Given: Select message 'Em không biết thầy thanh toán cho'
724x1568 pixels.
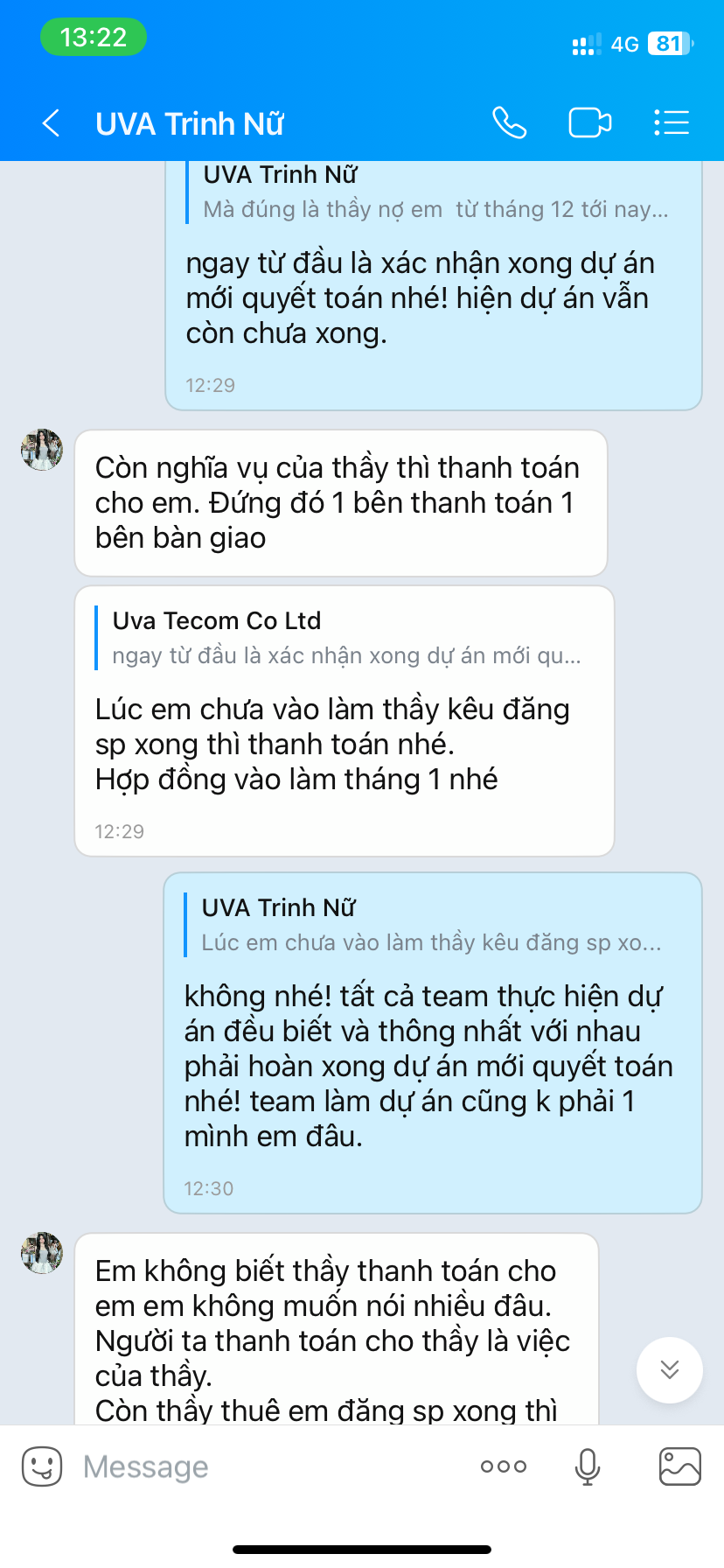Looking at the screenshot, I should 337,1330.
